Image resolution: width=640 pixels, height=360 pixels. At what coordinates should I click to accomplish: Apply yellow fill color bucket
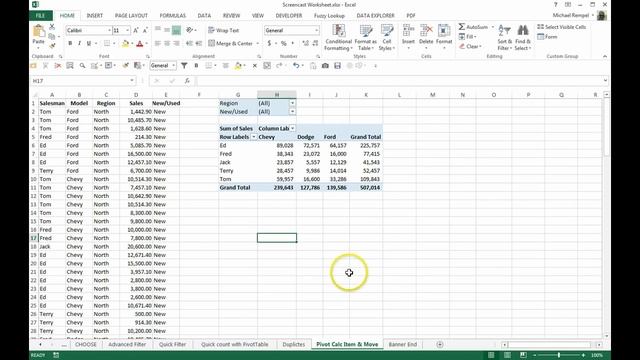click(x=125, y=43)
